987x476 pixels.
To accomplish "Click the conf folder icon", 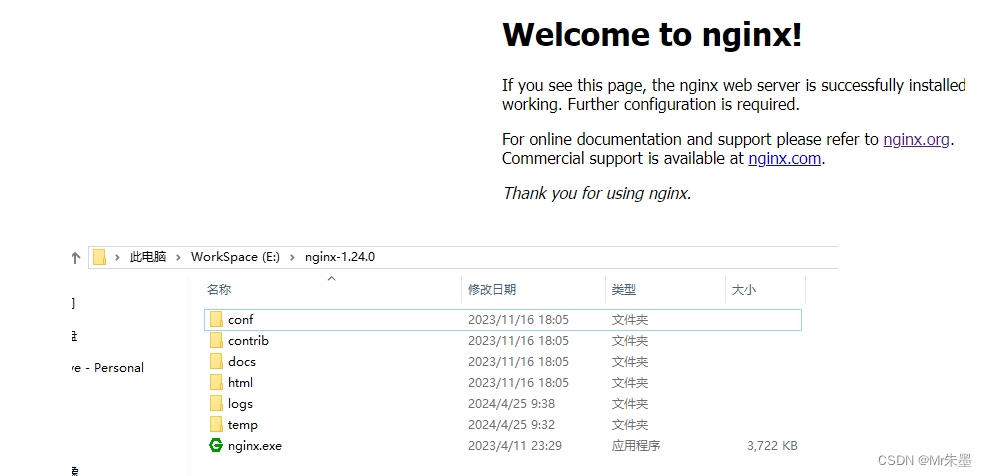I will [x=216, y=319].
